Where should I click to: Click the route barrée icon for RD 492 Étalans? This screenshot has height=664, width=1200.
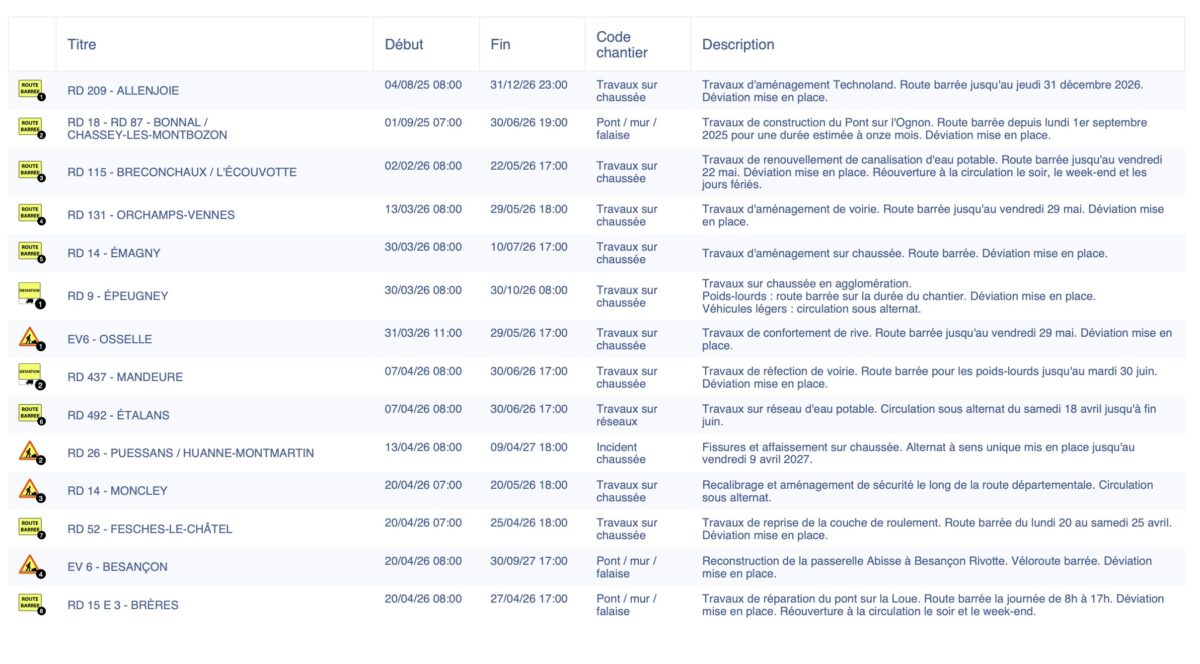pos(31,415)
